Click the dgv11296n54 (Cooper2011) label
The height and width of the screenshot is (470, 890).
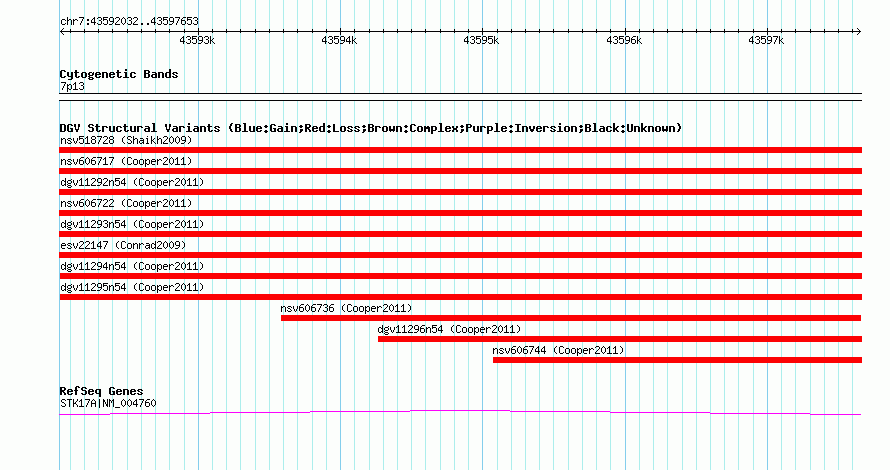click(449, 329)
